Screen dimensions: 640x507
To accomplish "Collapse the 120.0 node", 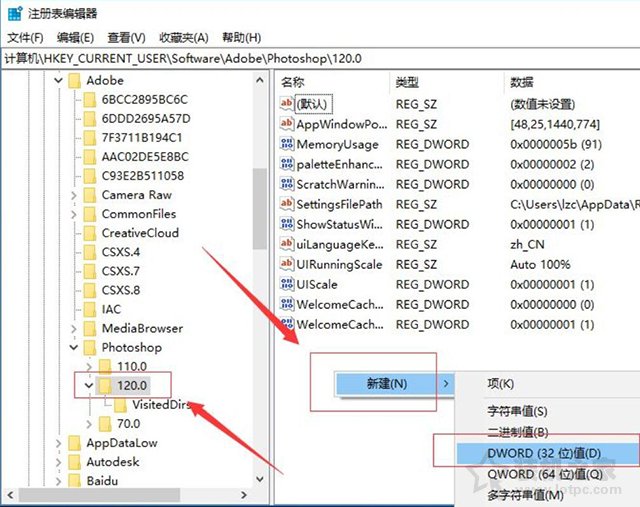I will [x=89, y=385].
